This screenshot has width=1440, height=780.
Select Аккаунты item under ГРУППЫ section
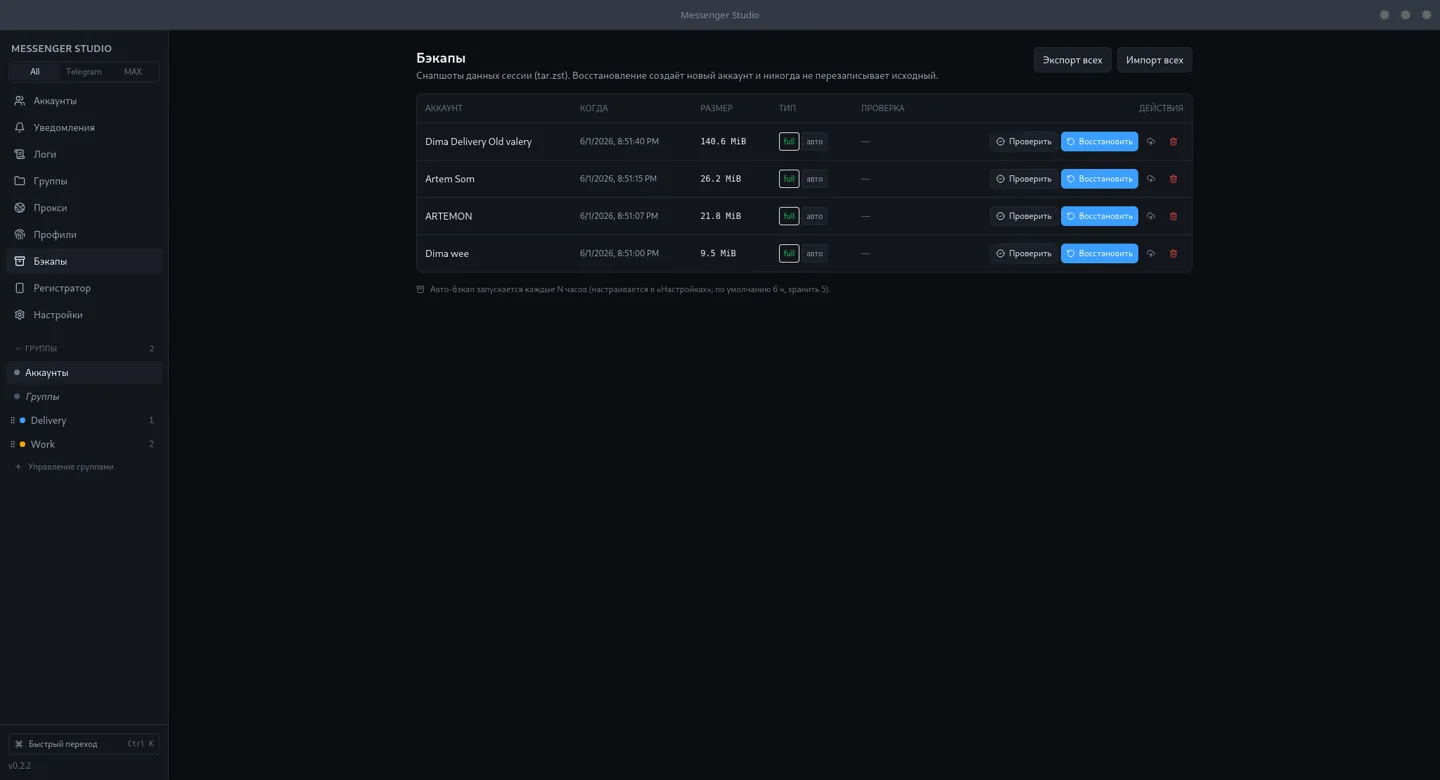84,373
